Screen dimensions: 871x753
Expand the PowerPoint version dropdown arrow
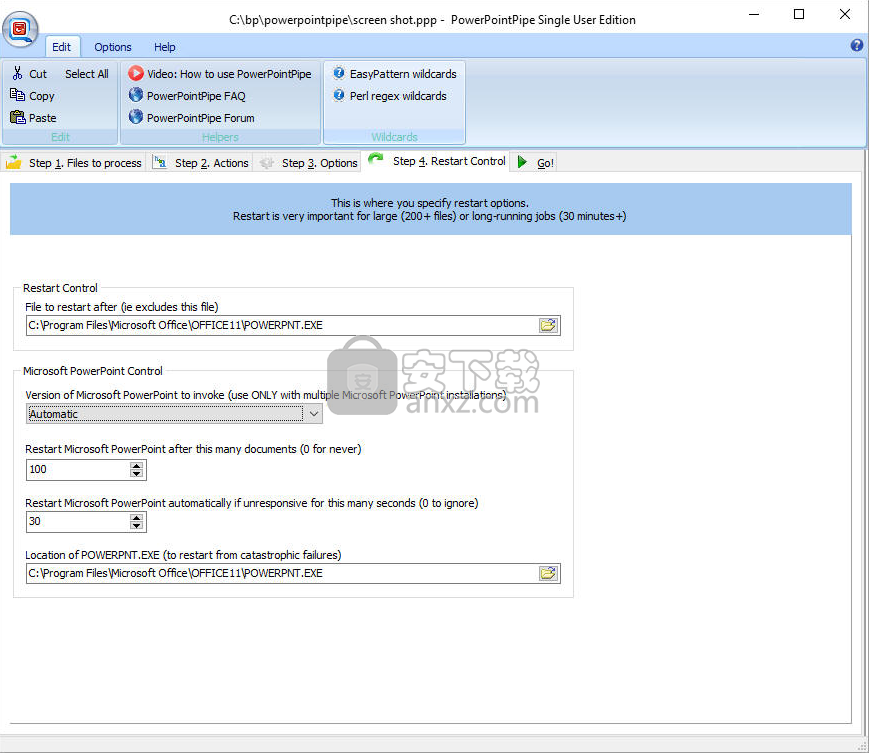coord(314,414)
